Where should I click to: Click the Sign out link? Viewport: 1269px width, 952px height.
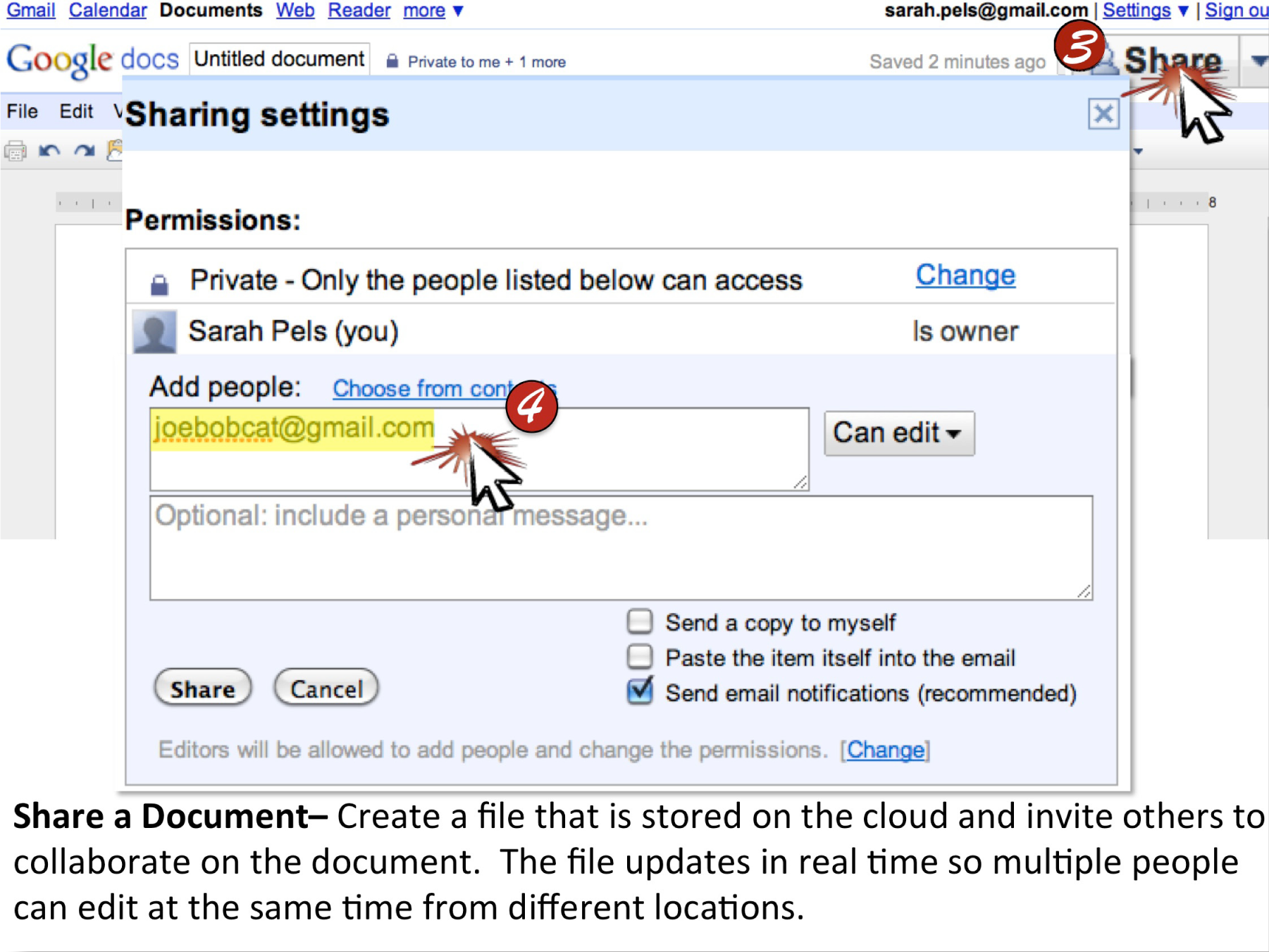click(x=1237, y=10)
